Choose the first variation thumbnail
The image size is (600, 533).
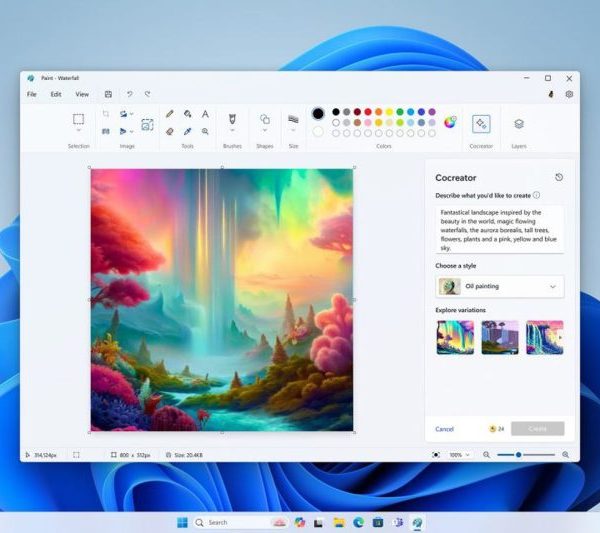coord(455,337)
